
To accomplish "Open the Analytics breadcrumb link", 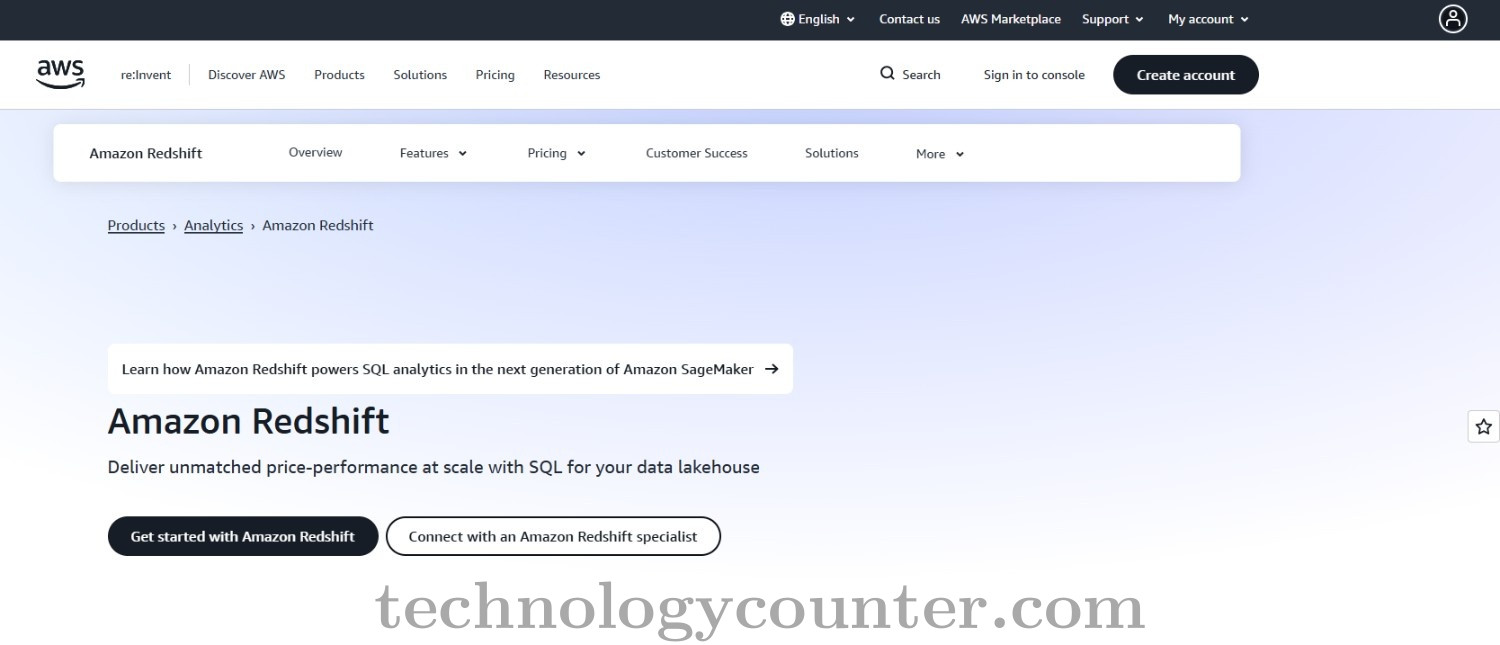I will [x=213, y=225].
